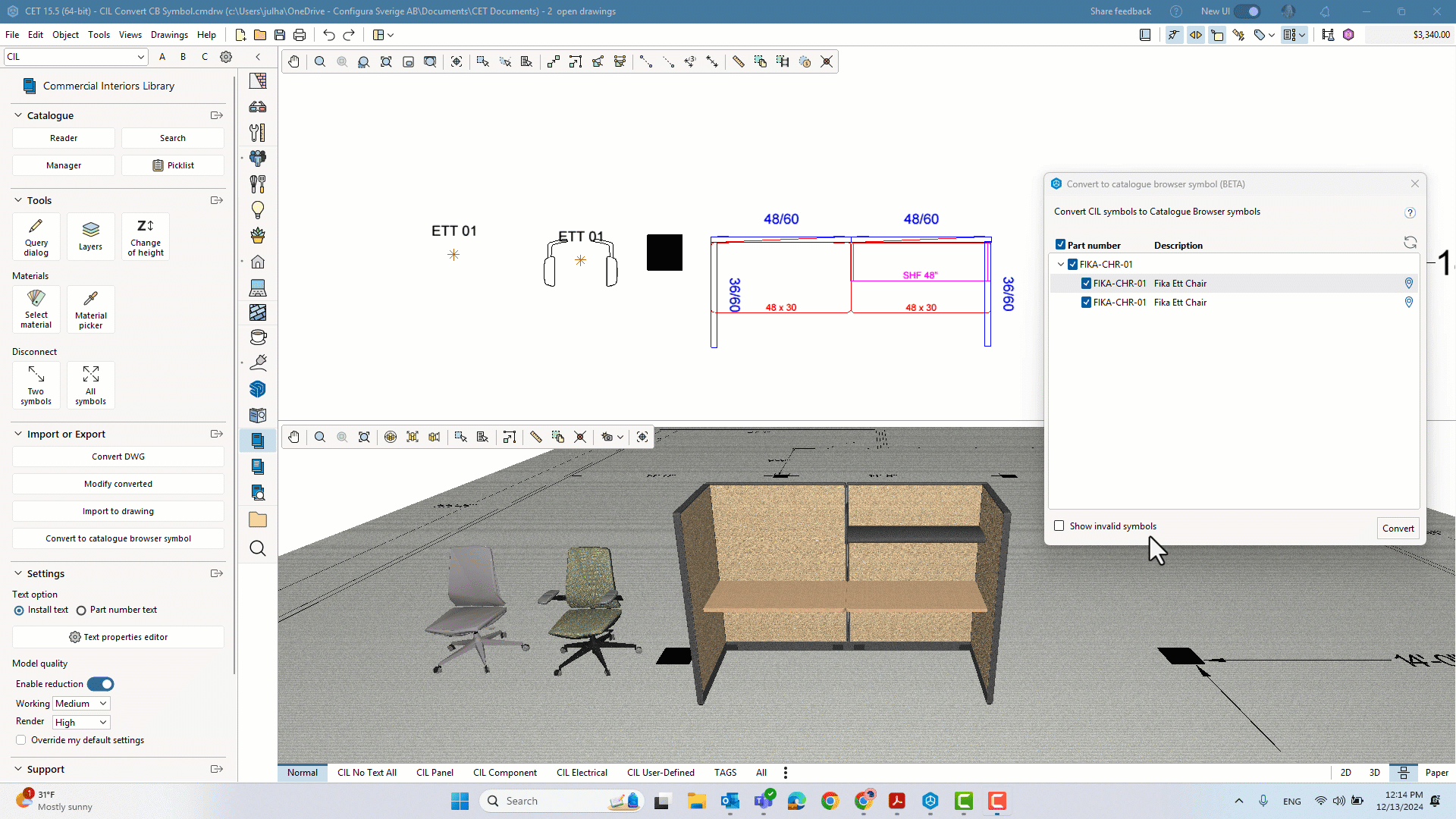Viewport: 1456px width, 819px height.
Task: Open the File menu
Action: pyautogui.click(x=12, y=35)
